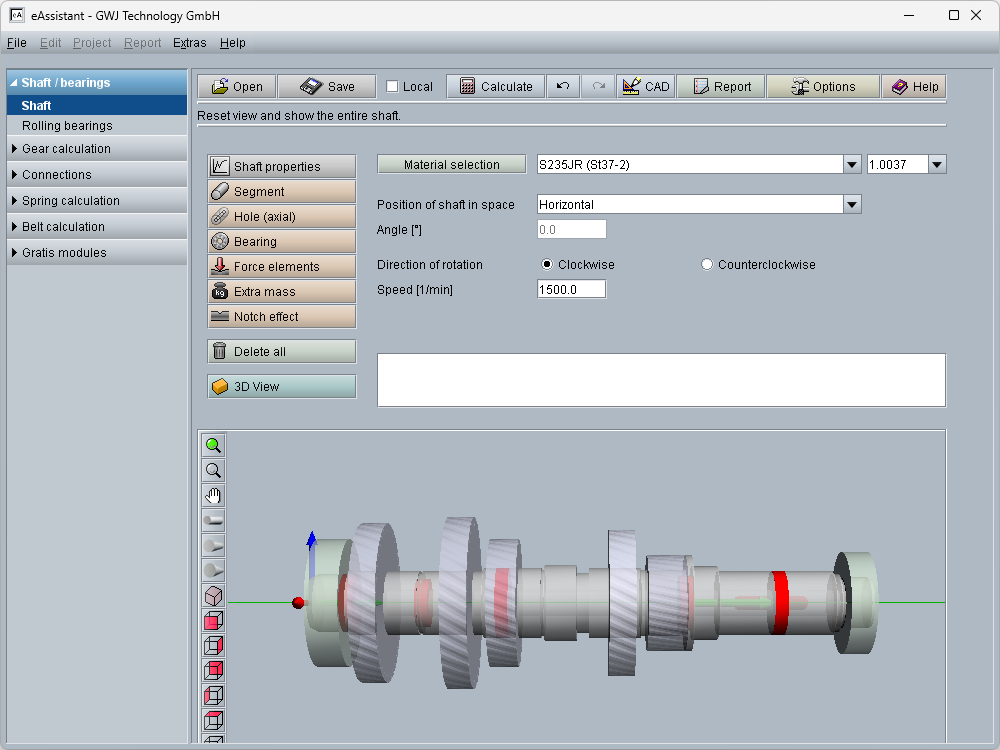
Task: Select the isometric cube view icon
Action: pos(213,596)
